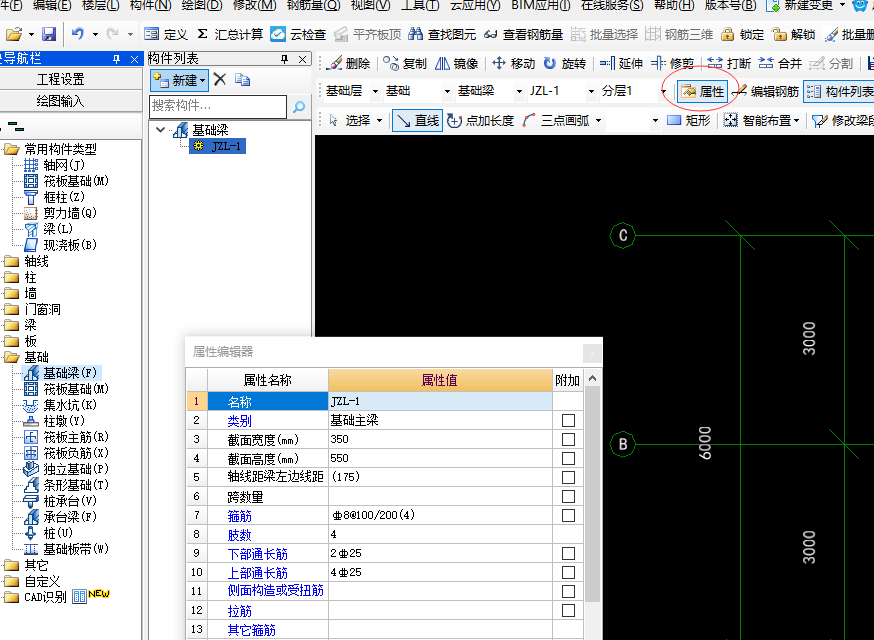Use the 延伸 extend tool
Screen dimensions: 874x640
621,64
